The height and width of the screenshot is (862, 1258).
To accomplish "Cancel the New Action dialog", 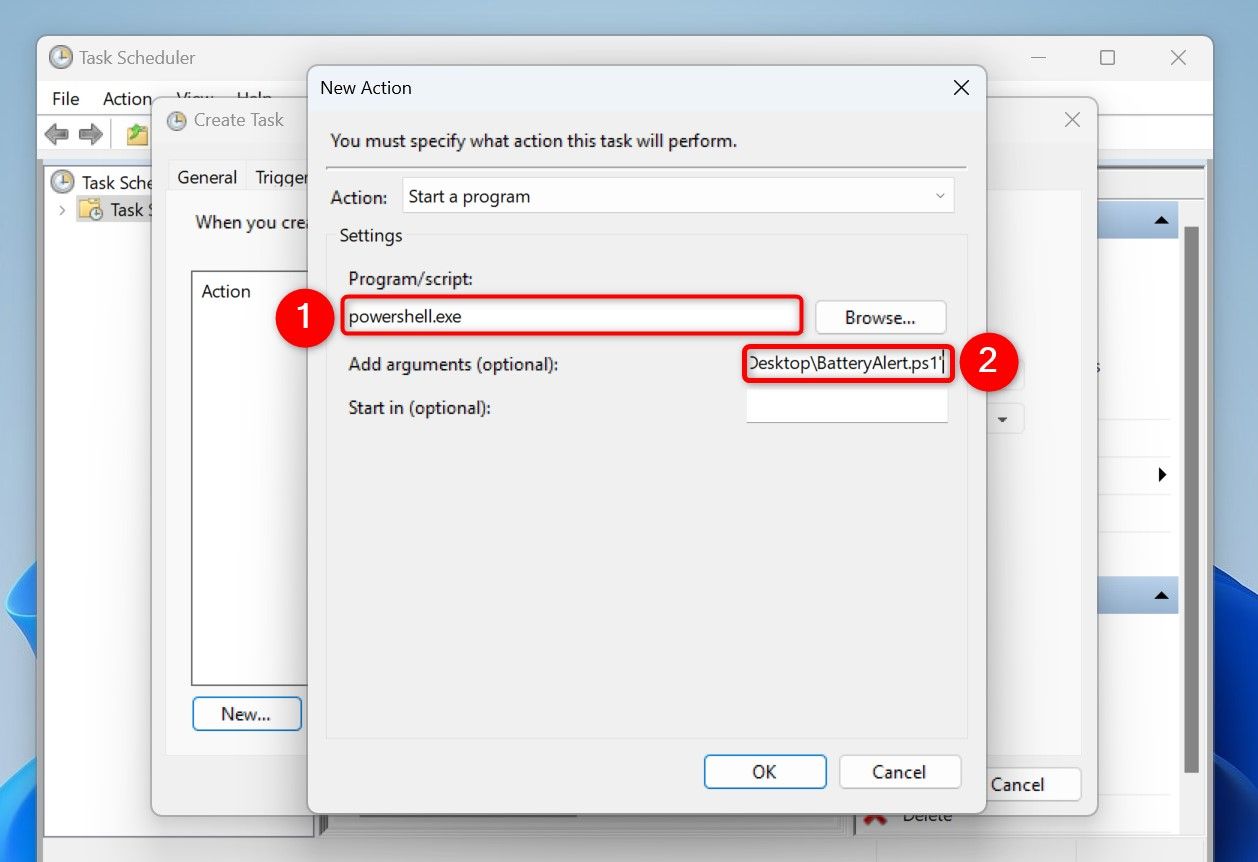I will click(x=899, y=771).
